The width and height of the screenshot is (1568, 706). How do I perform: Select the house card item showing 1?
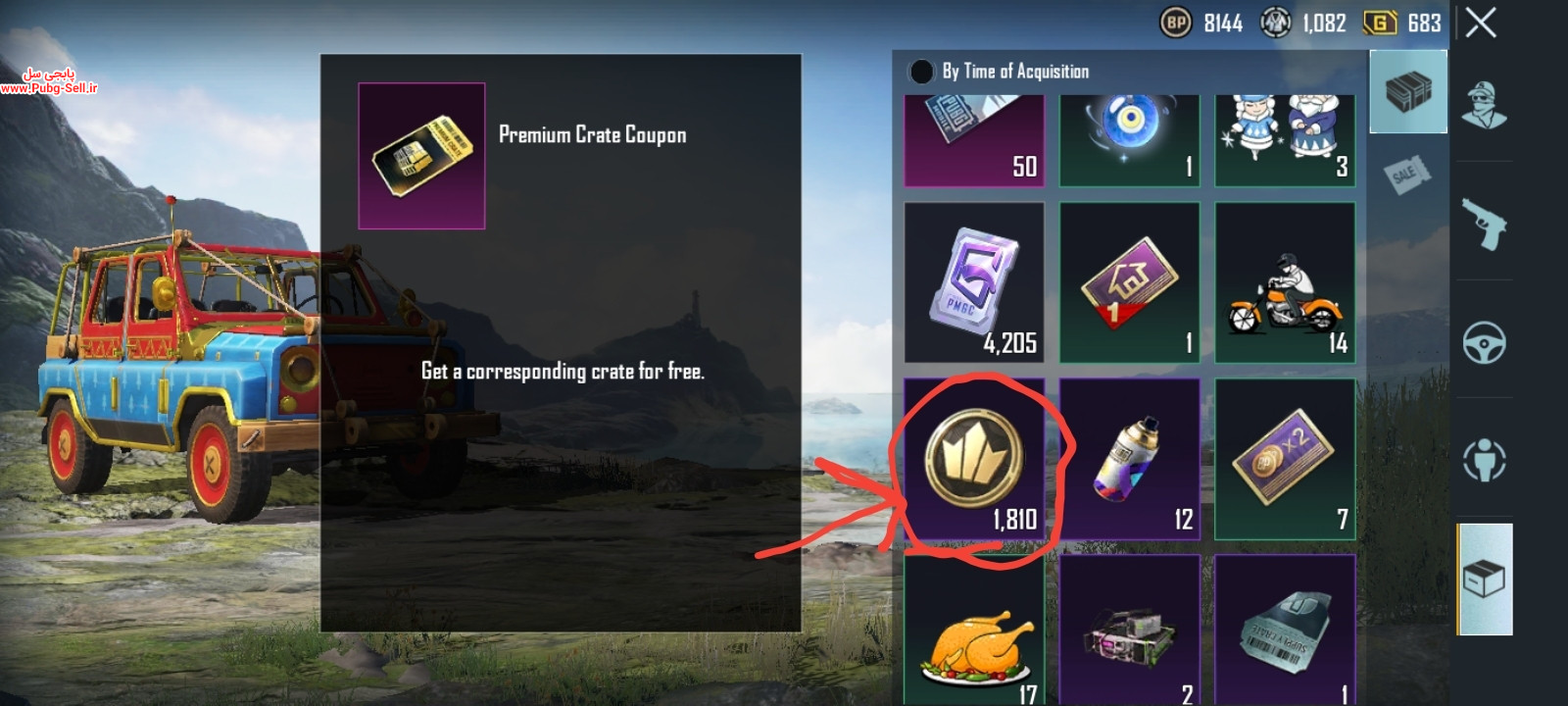click(x=1130, y=282)
